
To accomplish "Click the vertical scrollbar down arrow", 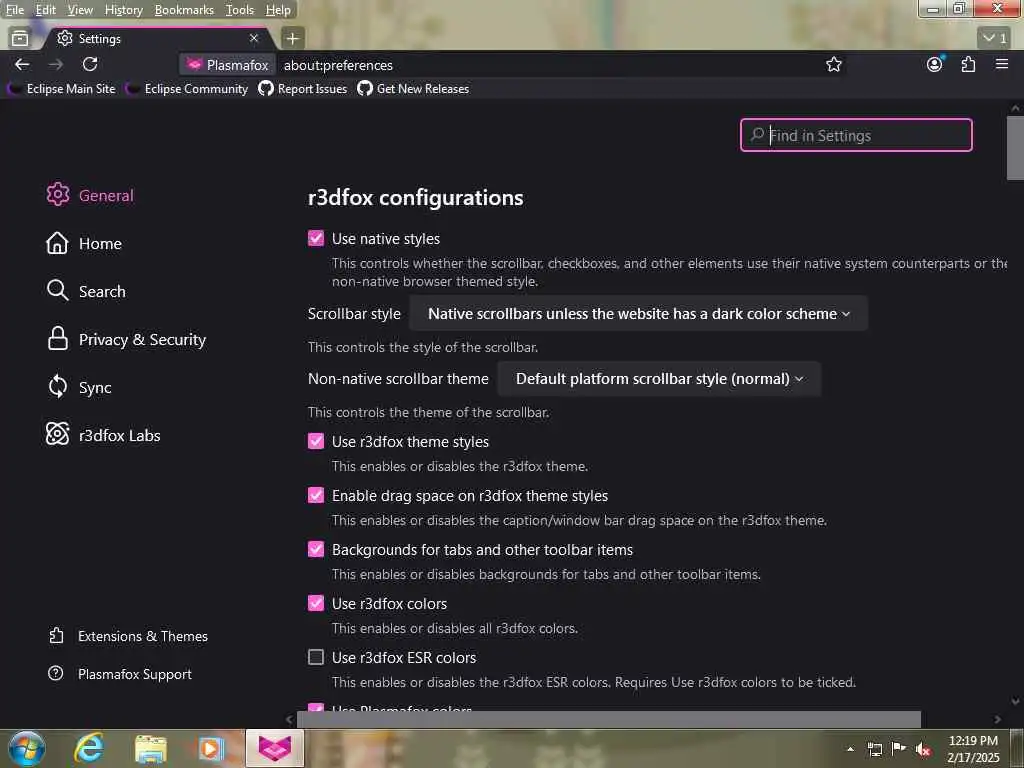I will [x=1016, y=701].
